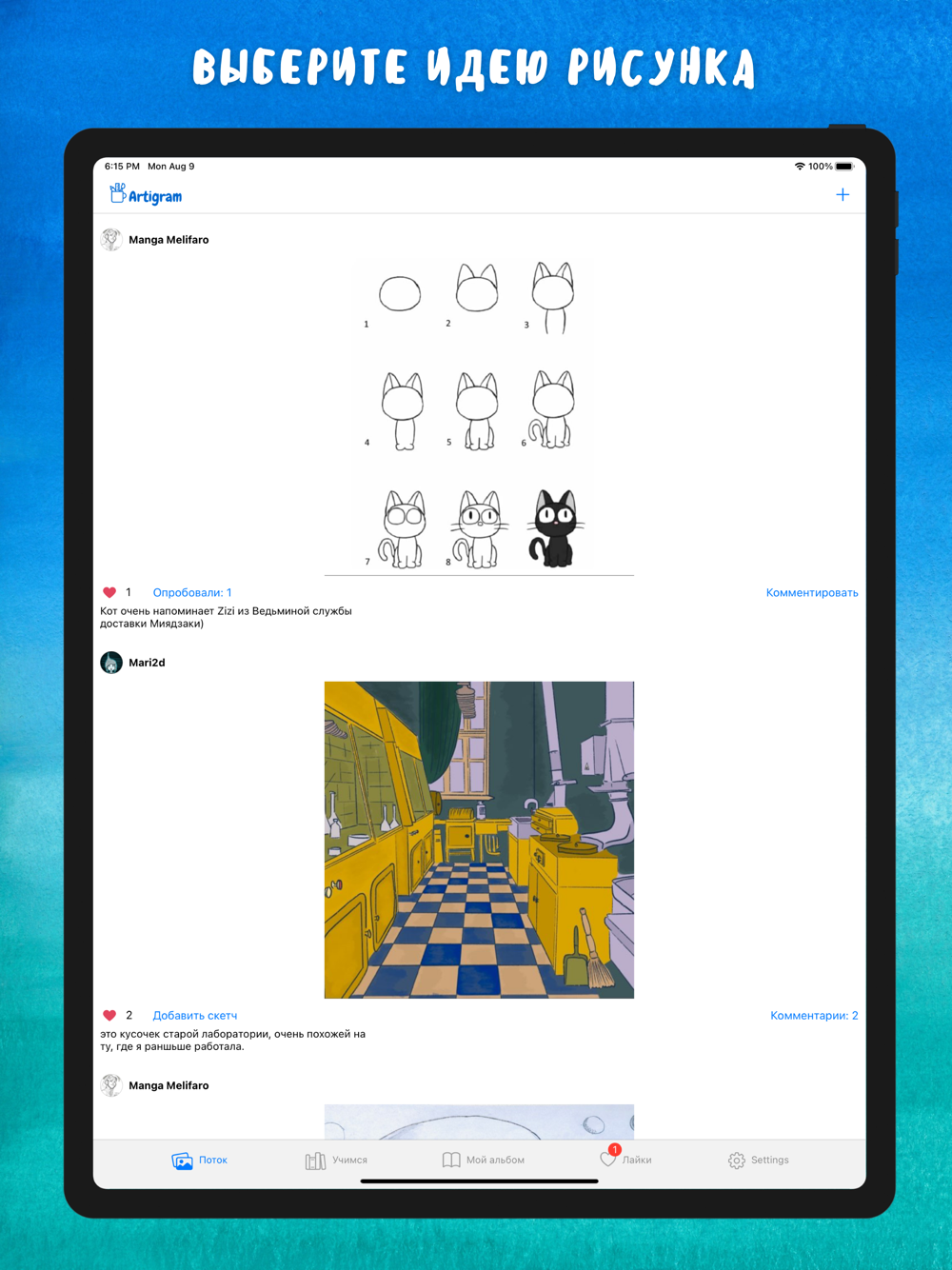Open the Artigram logo home

146,195
